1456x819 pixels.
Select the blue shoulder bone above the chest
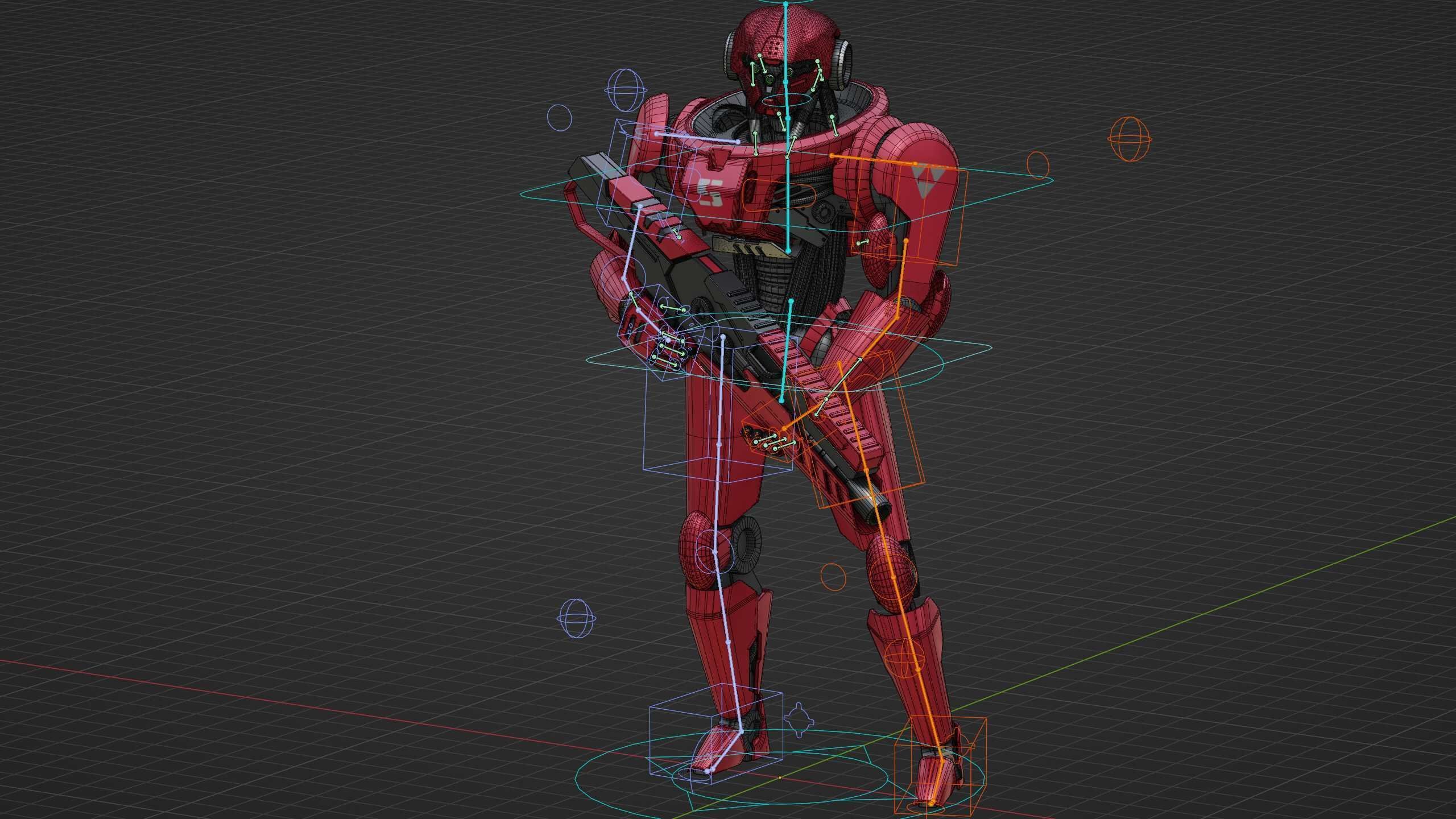[x=697, y=138]
